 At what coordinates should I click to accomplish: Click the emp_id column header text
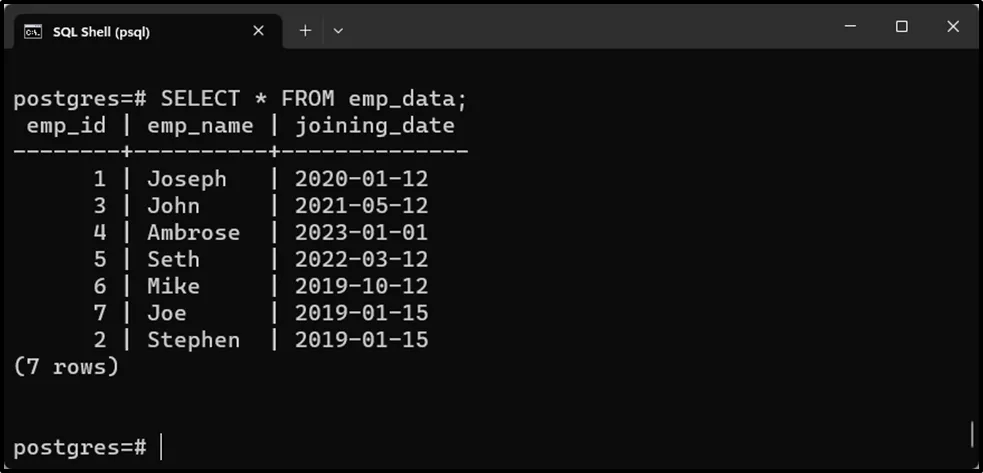66,126
